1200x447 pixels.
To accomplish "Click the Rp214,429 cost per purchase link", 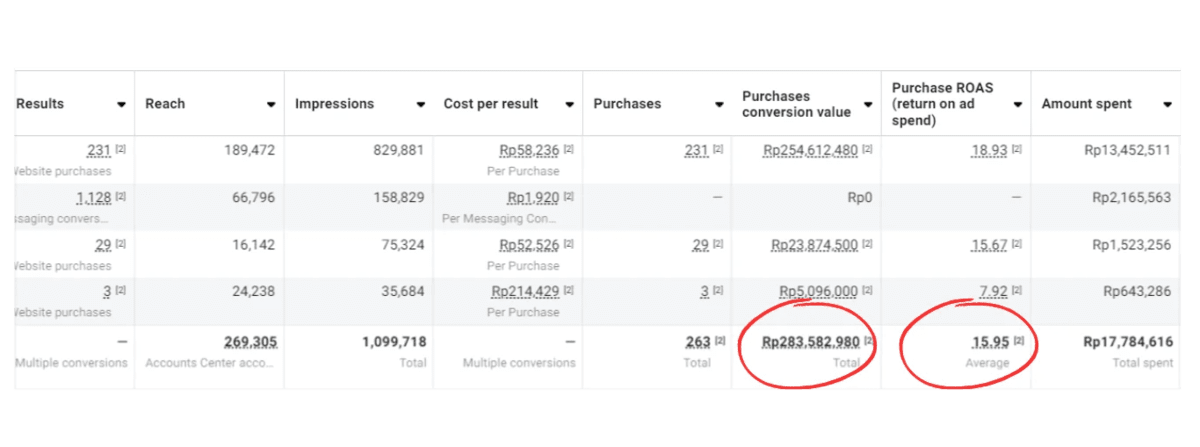I will click(x=525, y=292).
